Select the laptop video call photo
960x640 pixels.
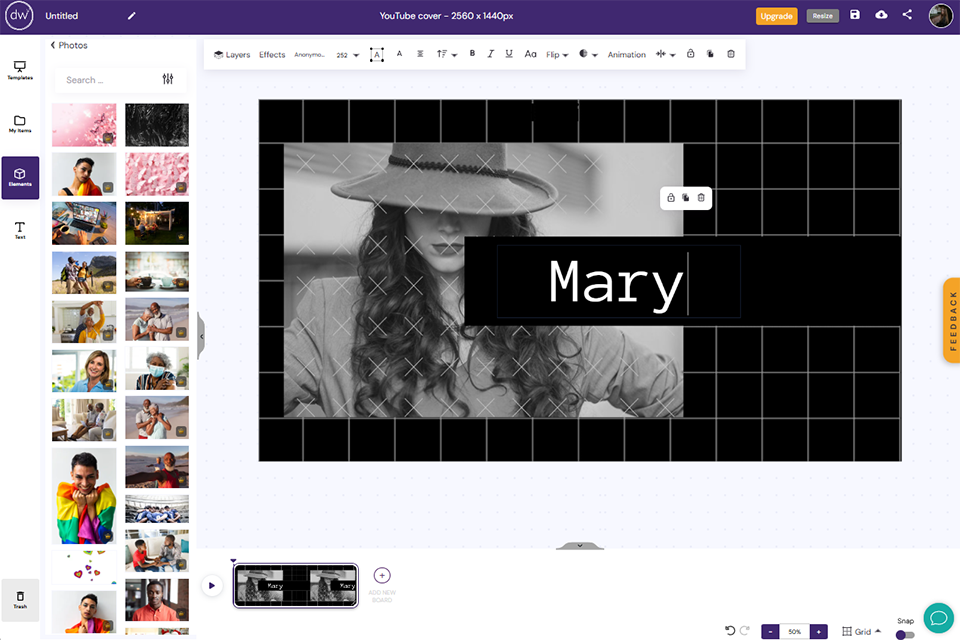click(x=84, y=224)
